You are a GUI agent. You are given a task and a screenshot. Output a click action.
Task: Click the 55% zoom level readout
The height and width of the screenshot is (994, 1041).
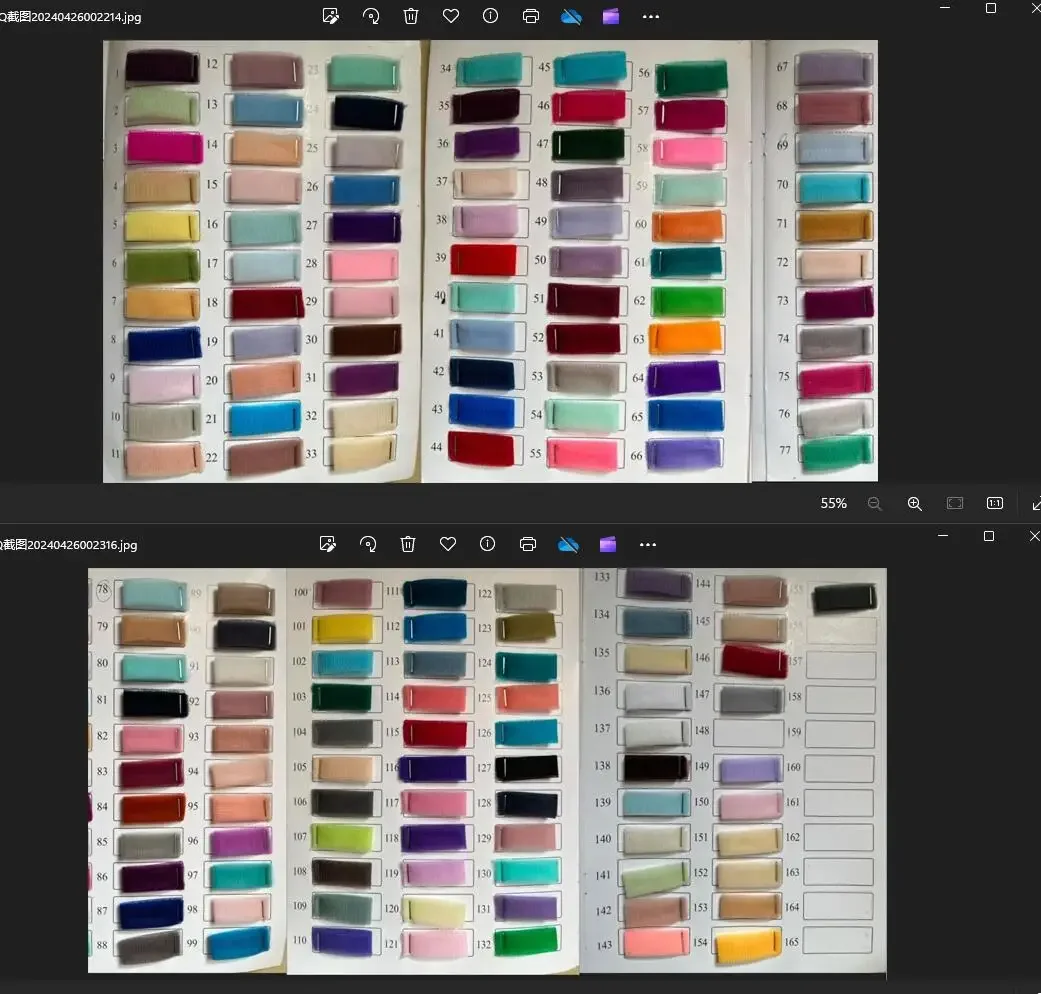834,503
